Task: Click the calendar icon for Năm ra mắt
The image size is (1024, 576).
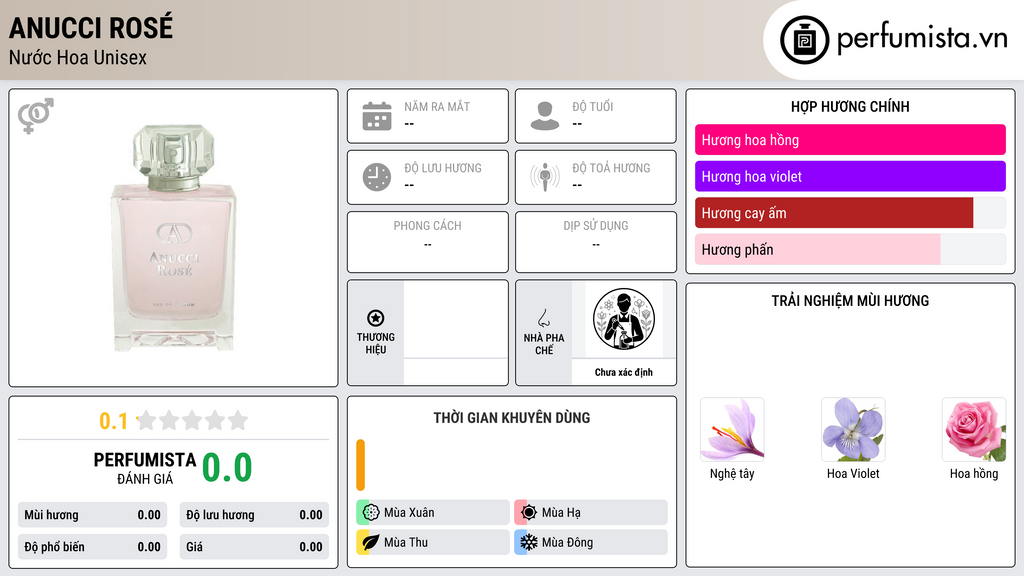Action: click(x=377, y=116)
